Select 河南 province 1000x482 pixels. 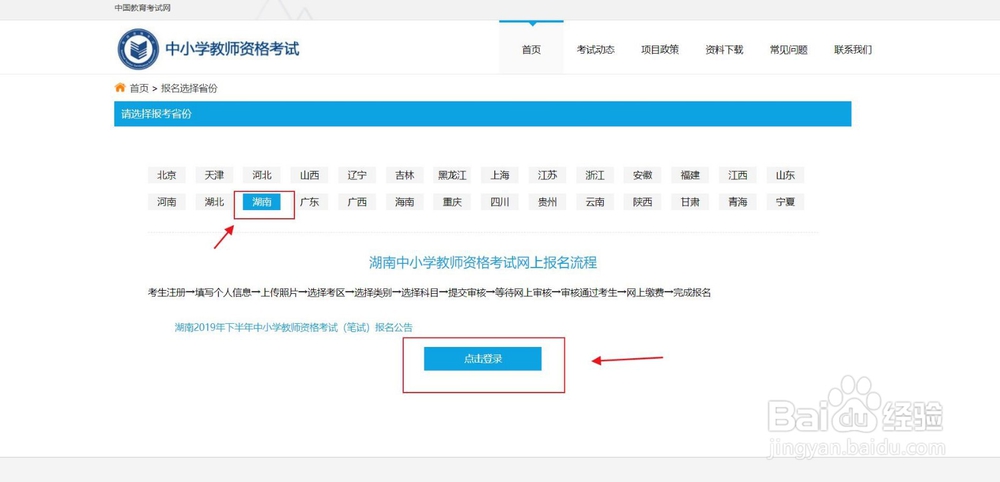pyautogui.click(x=166, y=202)
